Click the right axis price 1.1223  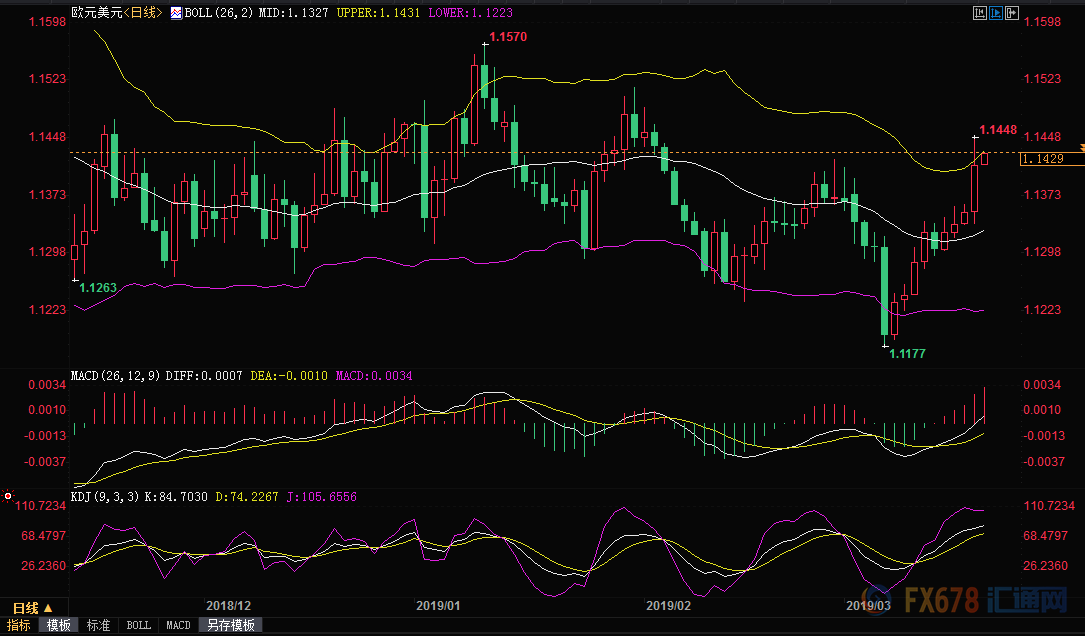[1042, 309]
